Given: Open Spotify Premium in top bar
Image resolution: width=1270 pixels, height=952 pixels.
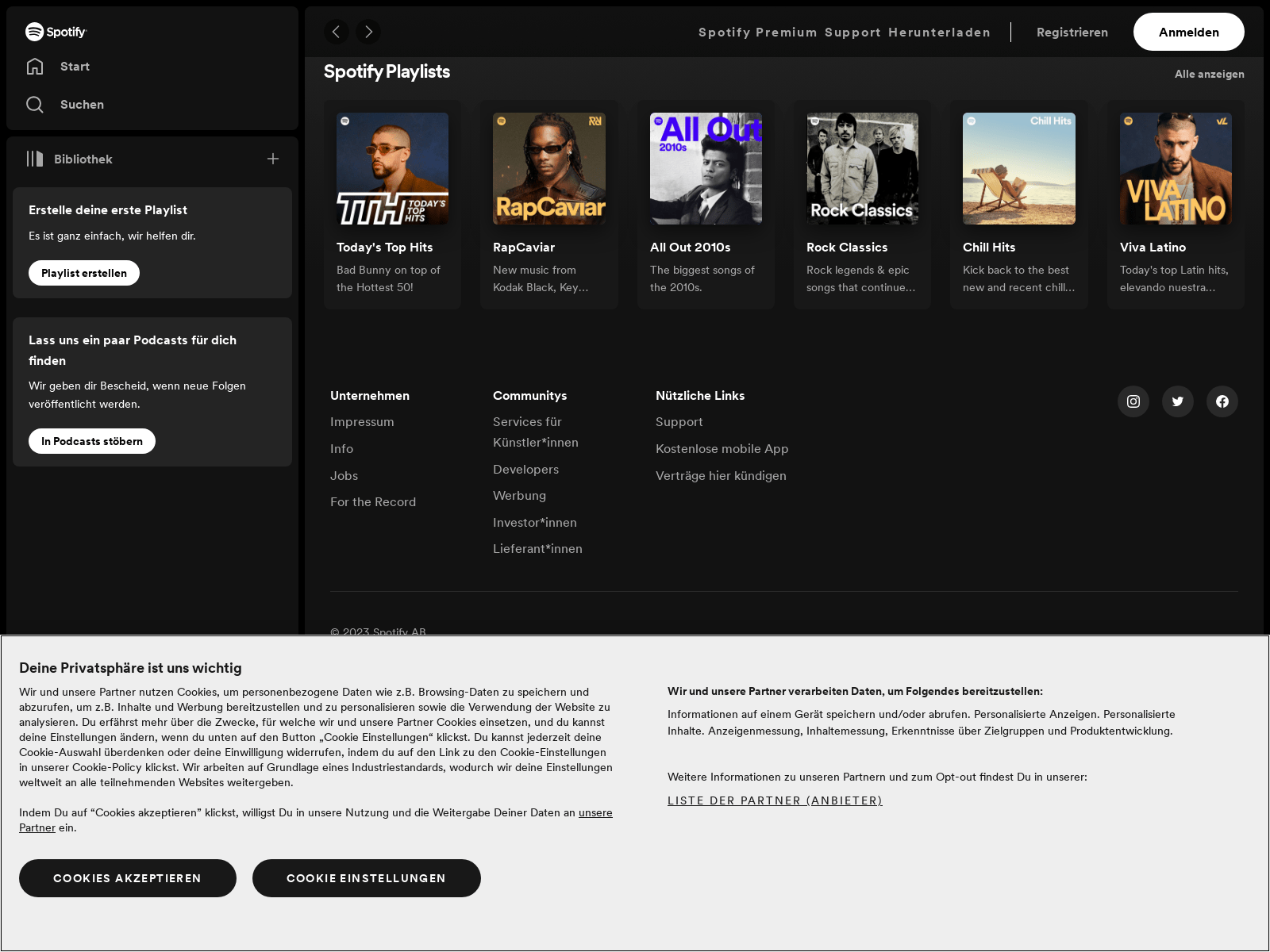Looking at the screenshot, I should click(x=757, y=33).
